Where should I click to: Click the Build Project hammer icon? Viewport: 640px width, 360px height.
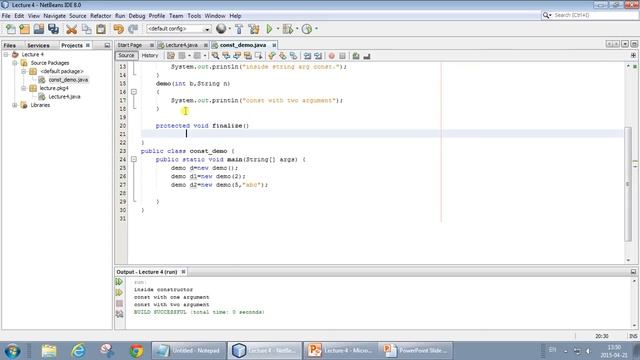pos(239,29)
